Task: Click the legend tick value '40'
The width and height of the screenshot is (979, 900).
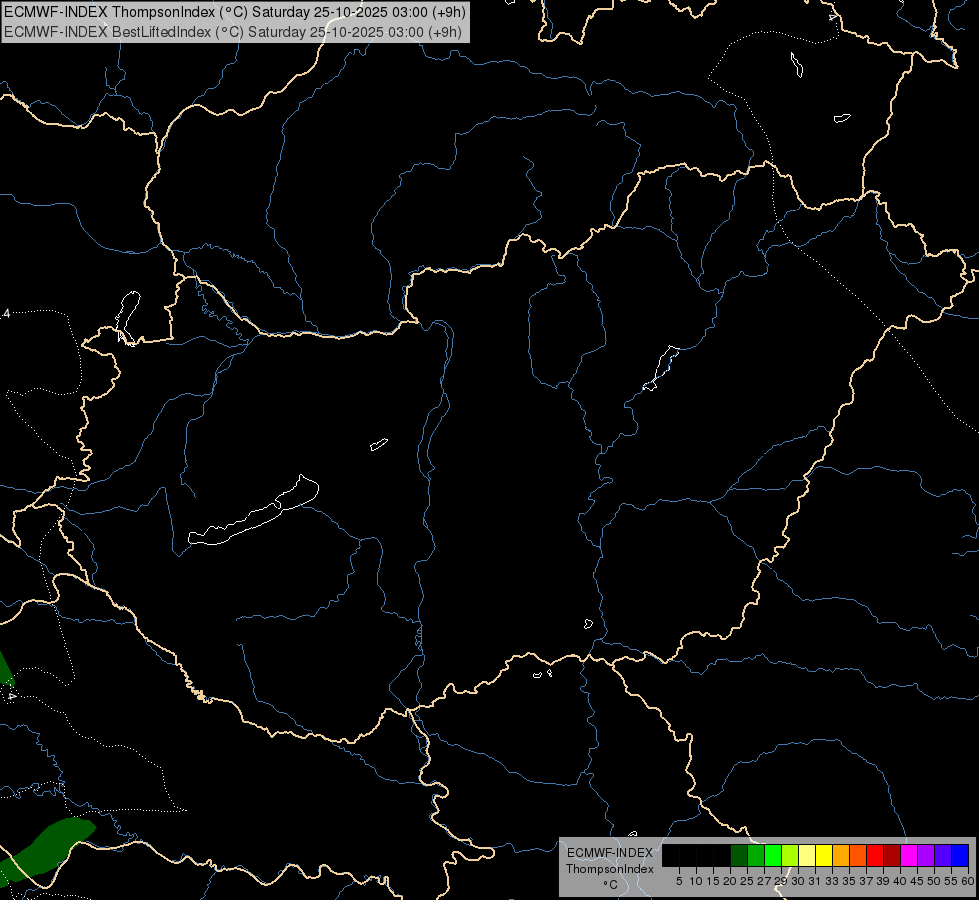Action: click(x=900, y=881)
